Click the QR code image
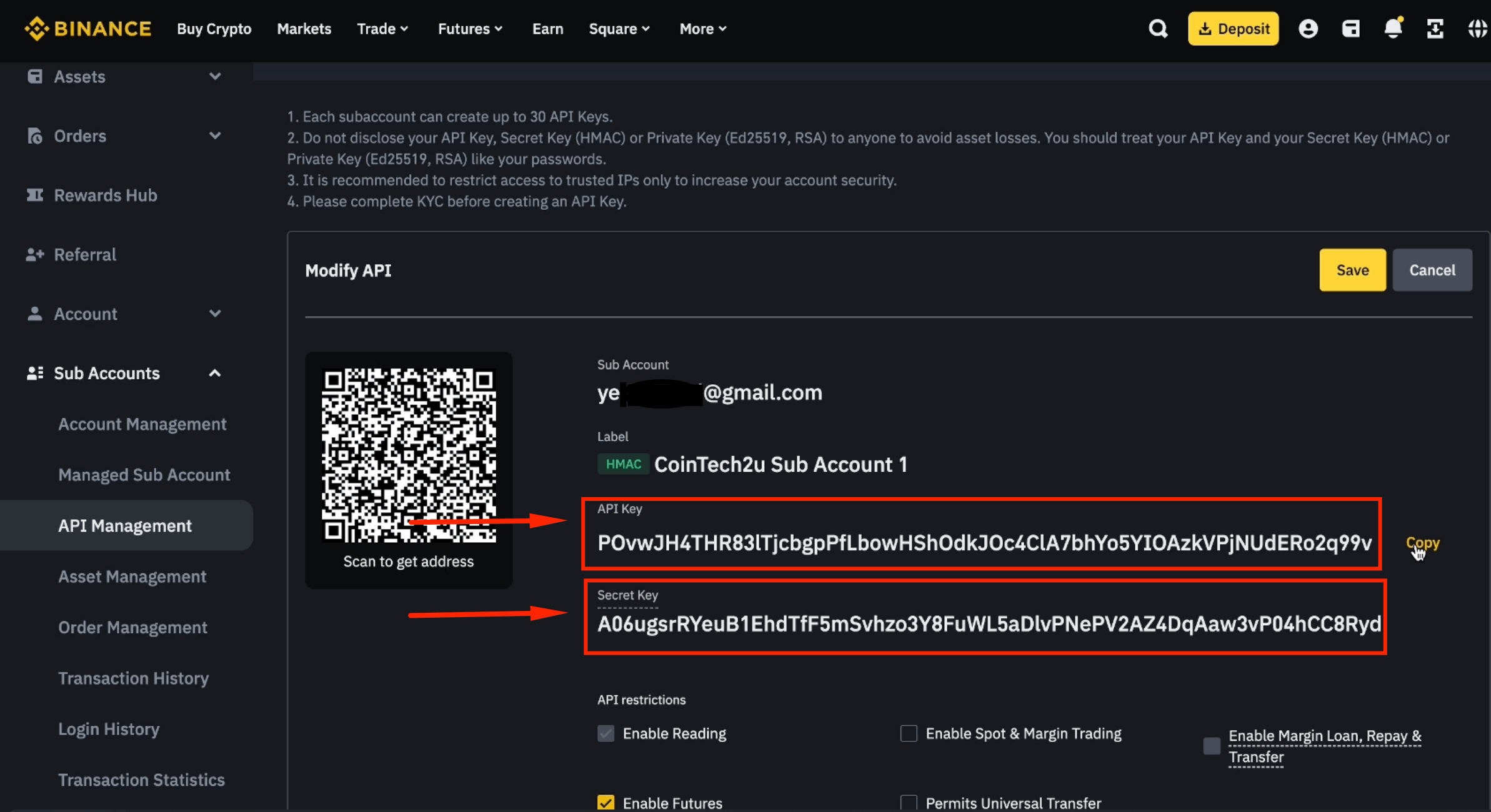This screenshot has width=1491, height=812. tap(409, 455)
